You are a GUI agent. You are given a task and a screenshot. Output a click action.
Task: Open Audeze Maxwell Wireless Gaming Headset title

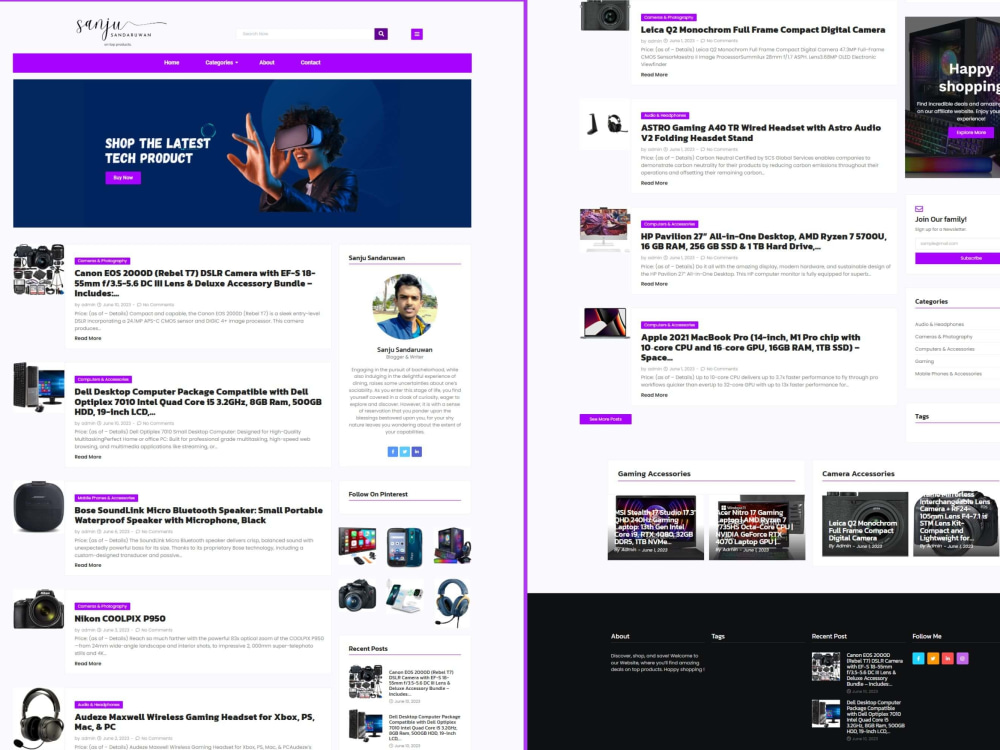(195, 722)
